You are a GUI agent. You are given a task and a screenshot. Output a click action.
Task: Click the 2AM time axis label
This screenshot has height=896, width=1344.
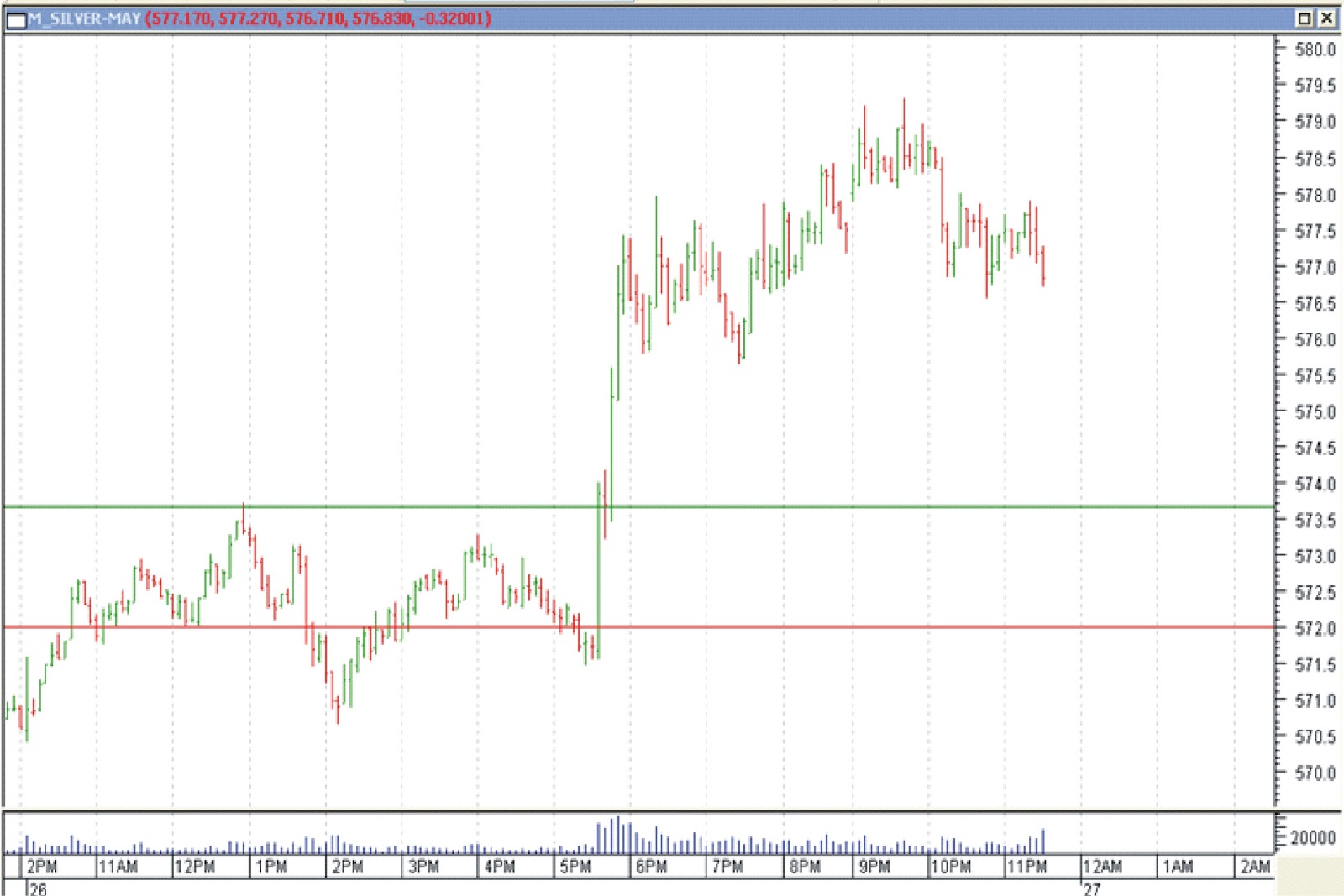1256,867
